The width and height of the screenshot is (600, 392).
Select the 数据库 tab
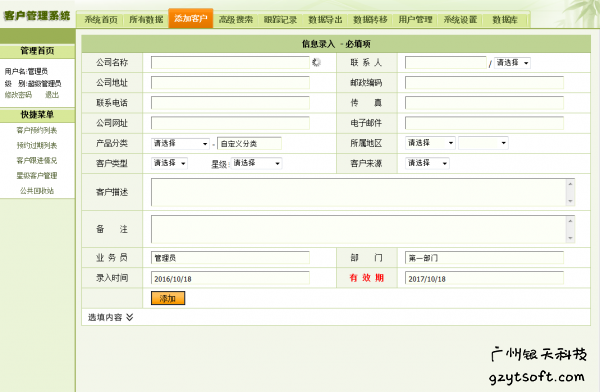coord(505,20)
